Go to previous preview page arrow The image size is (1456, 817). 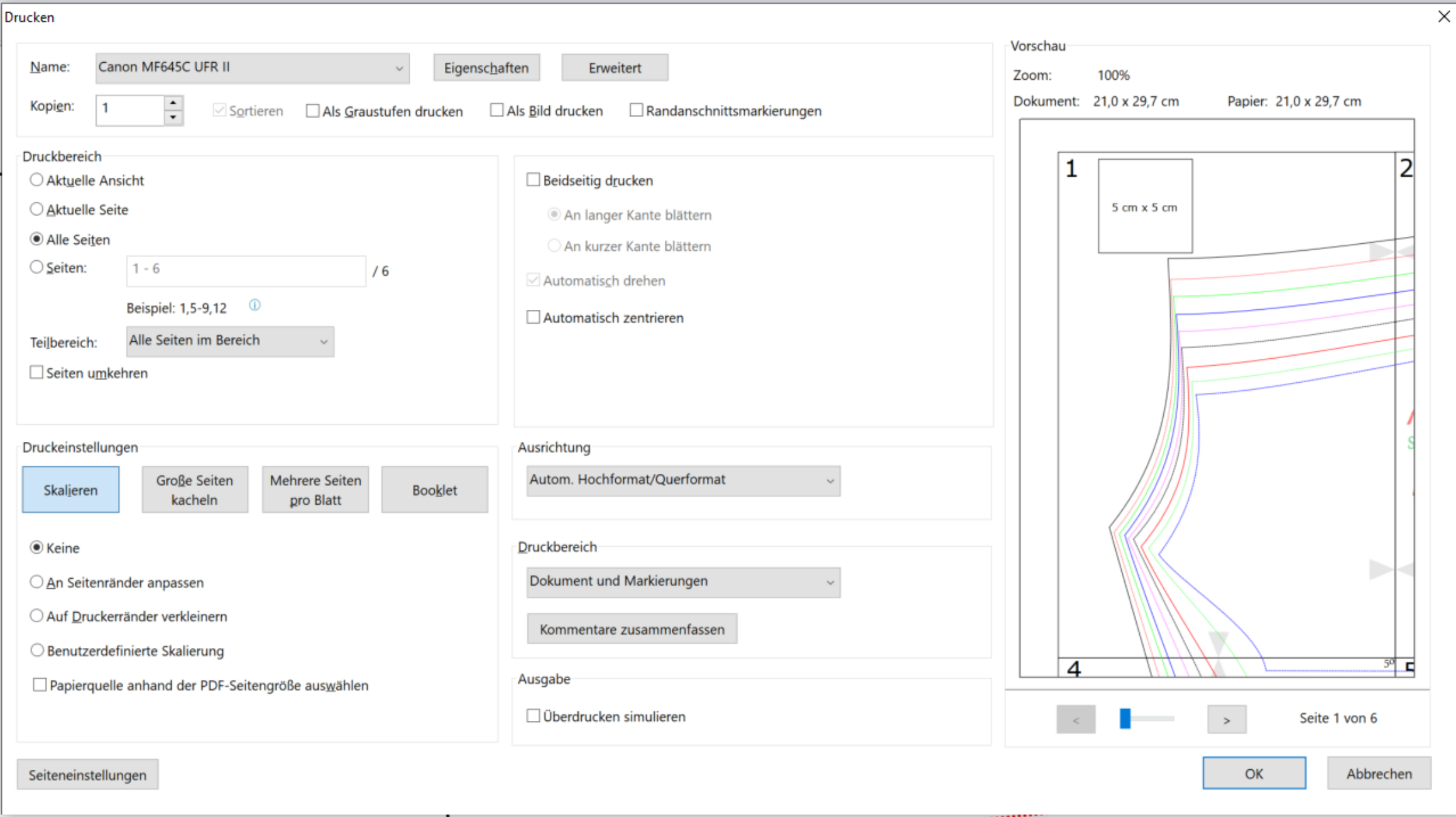[x=1075, y=720]
